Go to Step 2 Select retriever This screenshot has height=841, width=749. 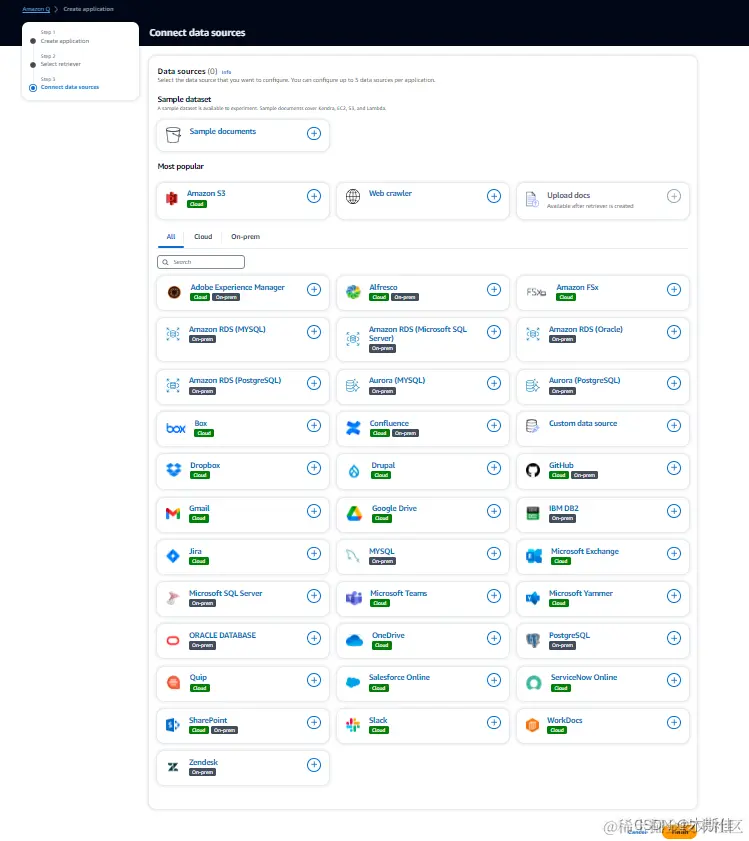click(61, 64)
